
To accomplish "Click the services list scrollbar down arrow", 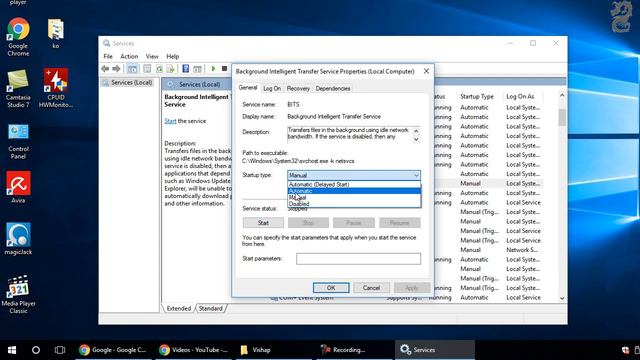I will tap(562, 298).
